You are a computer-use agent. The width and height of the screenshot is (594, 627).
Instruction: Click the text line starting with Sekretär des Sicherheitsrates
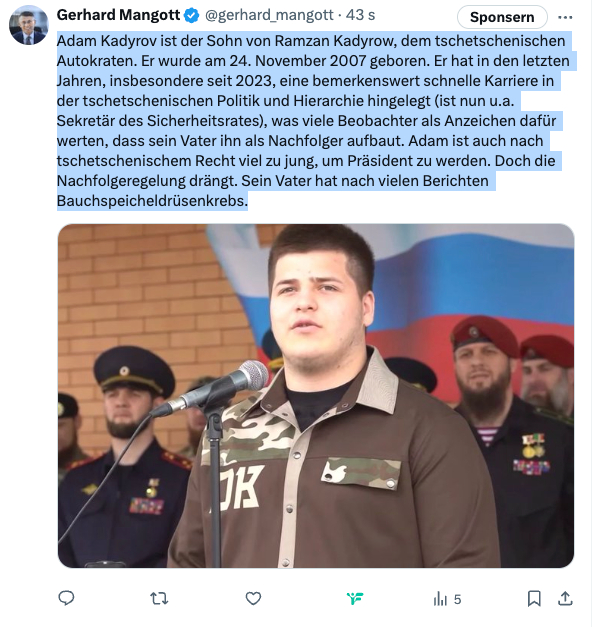(x=306, y=121)
